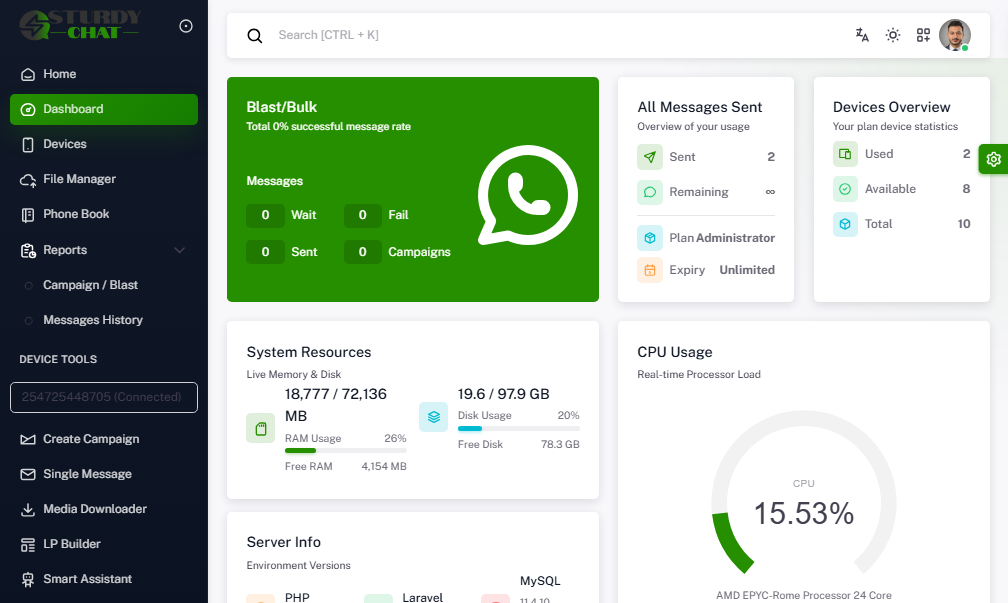The width and height of the screenshot is (1008, 603).
Task: Open Devices menu item
Action: pos(64,144)
